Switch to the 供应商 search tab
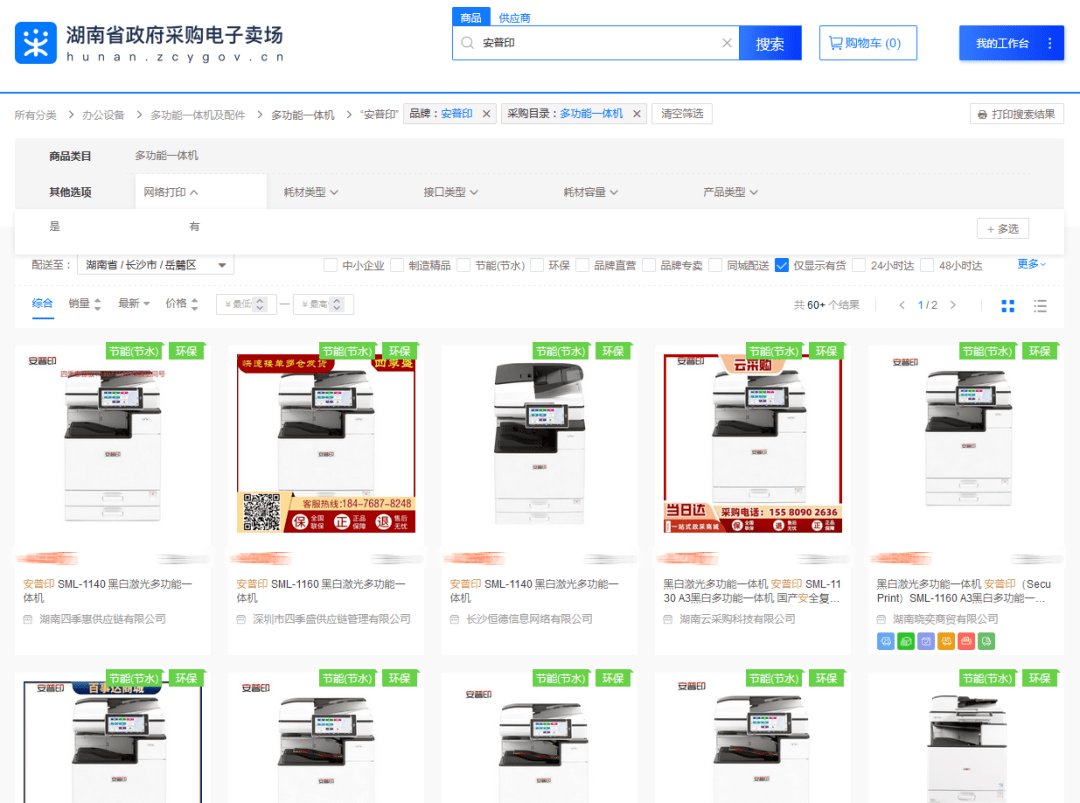1080x803 pixels. pos(514,18)
